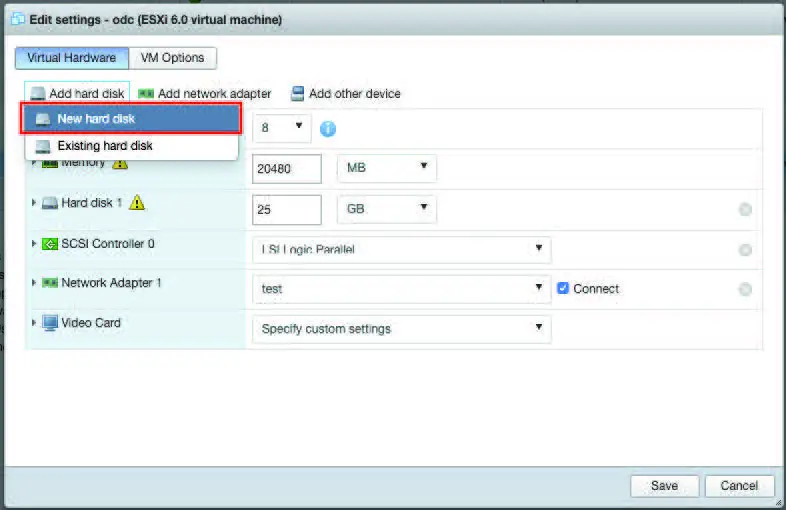The image size is (786, 510).
Task: Click the SCSI Controller 0 label
Action: (108, 244)
